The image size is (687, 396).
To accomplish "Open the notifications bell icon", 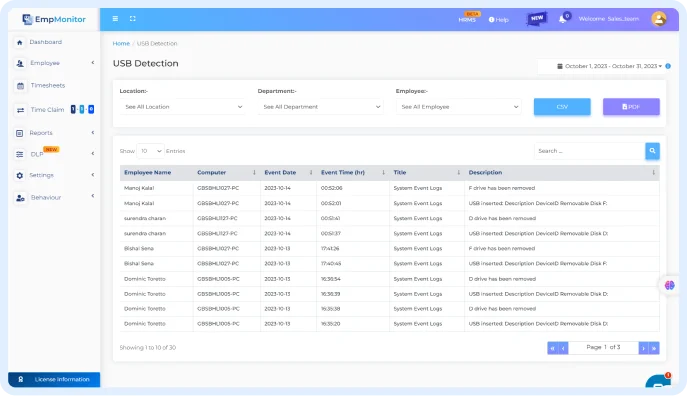I will (x=563, y=19).
